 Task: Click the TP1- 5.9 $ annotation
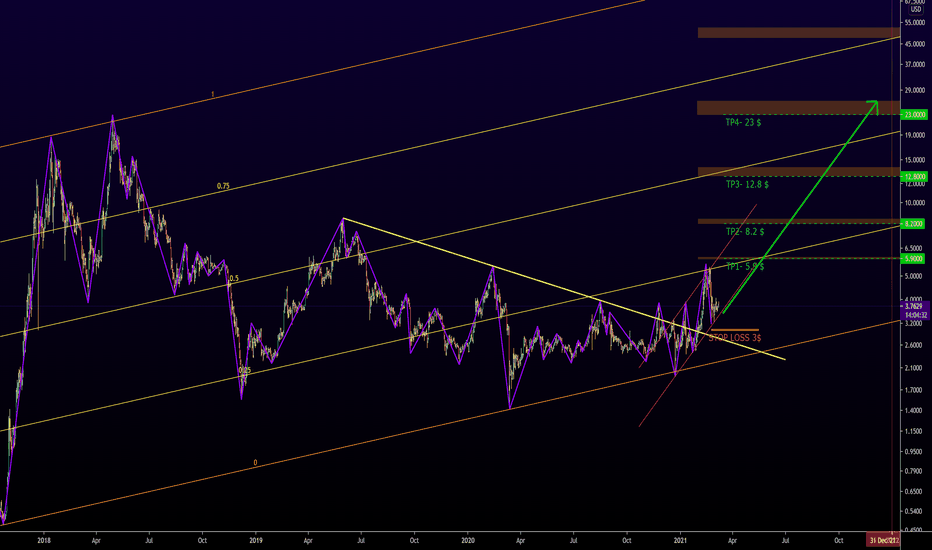pos(745,266)
